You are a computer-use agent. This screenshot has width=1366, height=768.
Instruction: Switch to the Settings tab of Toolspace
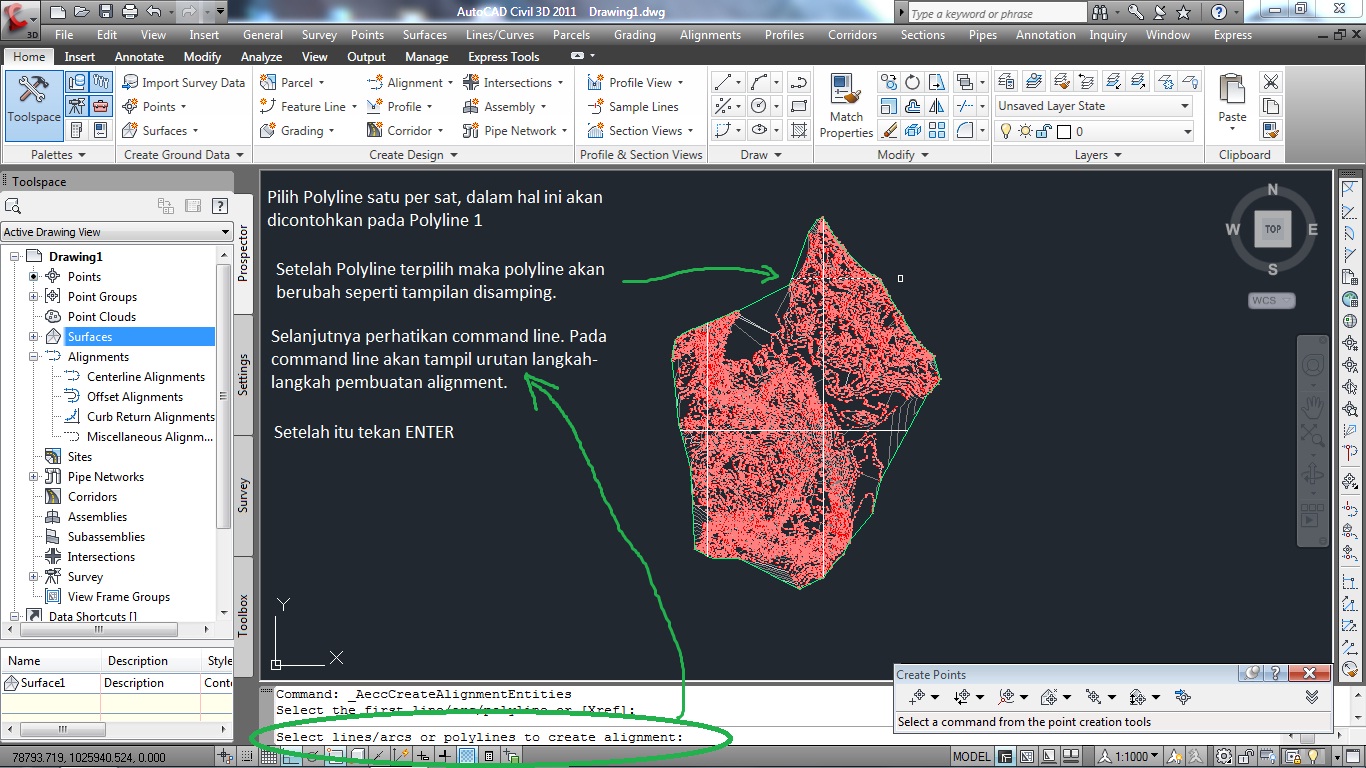(x=243, y=375)
